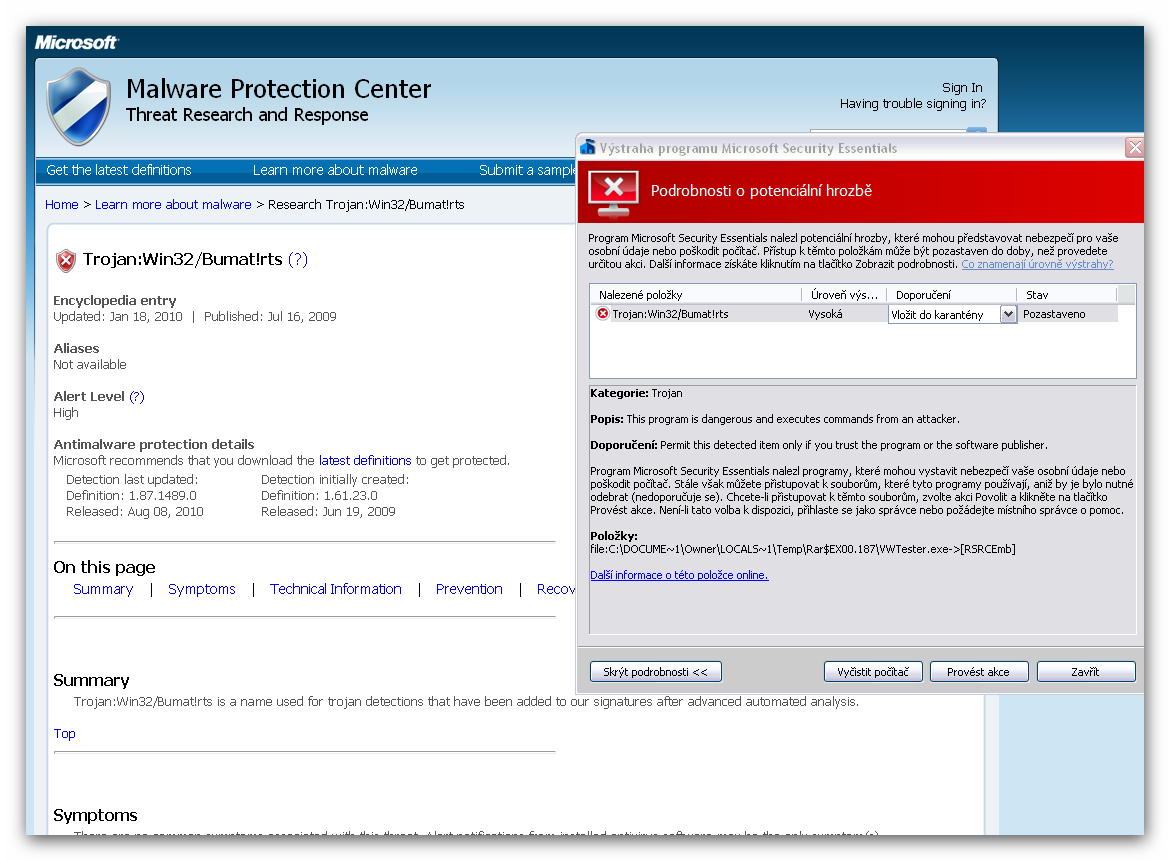Image resolution: width=1170 pixels, height=861 pixels.
Task: Click the 'Definition: 1.87.1489.0' text
Action: point(131,495)
